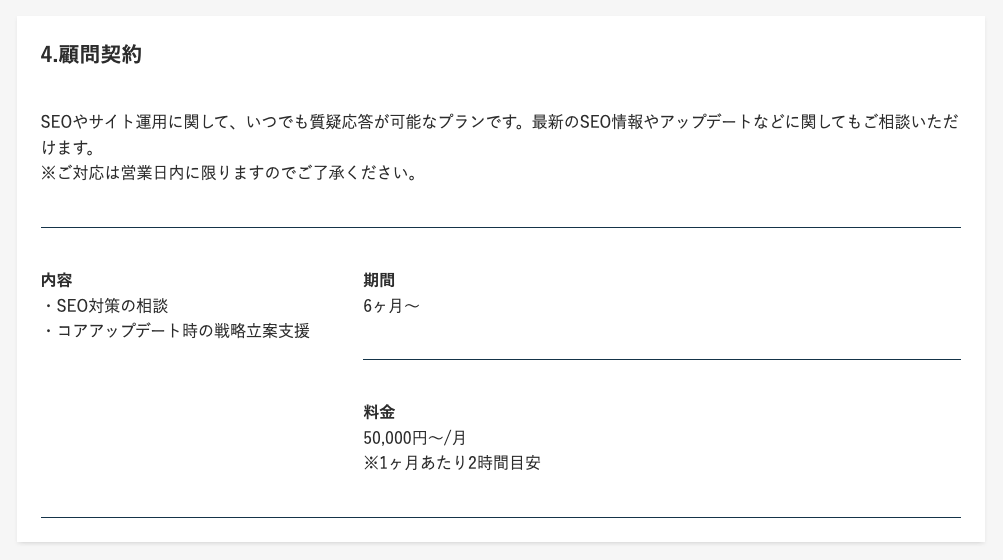Click the bottom divider line of the card
Image resolution: width=1003 pixels, height=560 pixels.
(500, 517)
